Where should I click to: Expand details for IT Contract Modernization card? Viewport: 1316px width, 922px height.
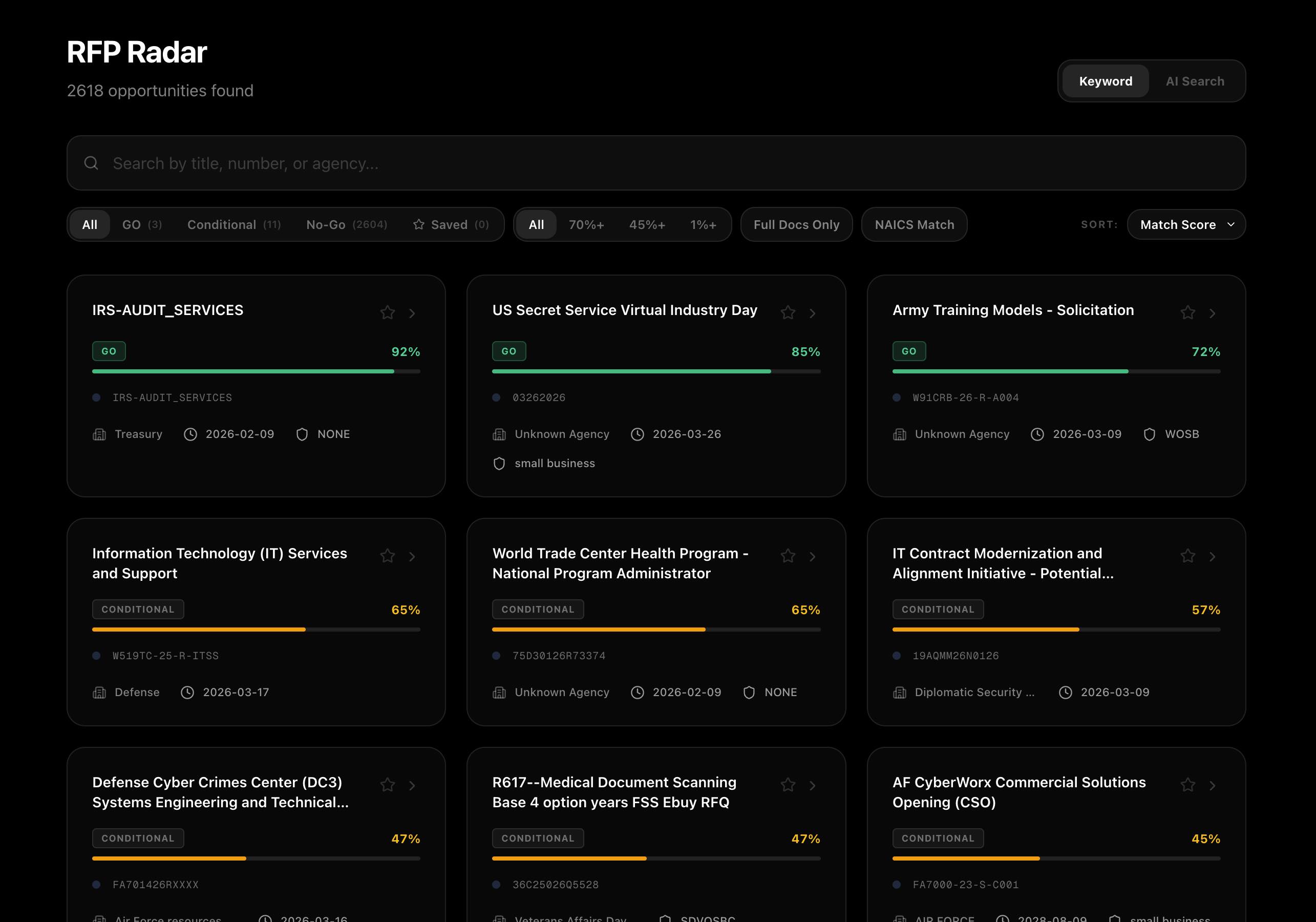coord(1212,556)
